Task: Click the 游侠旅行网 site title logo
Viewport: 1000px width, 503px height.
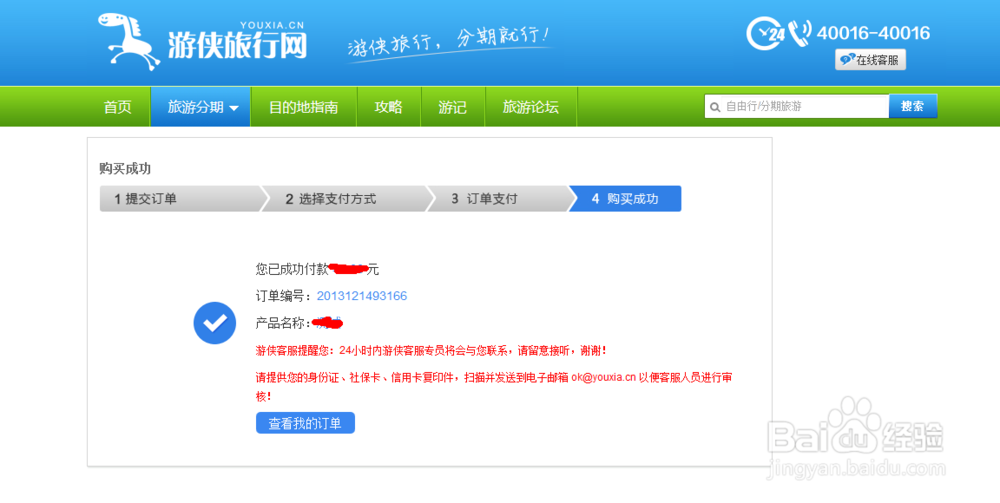Action: pyautogui.click(x=237, y=45)
